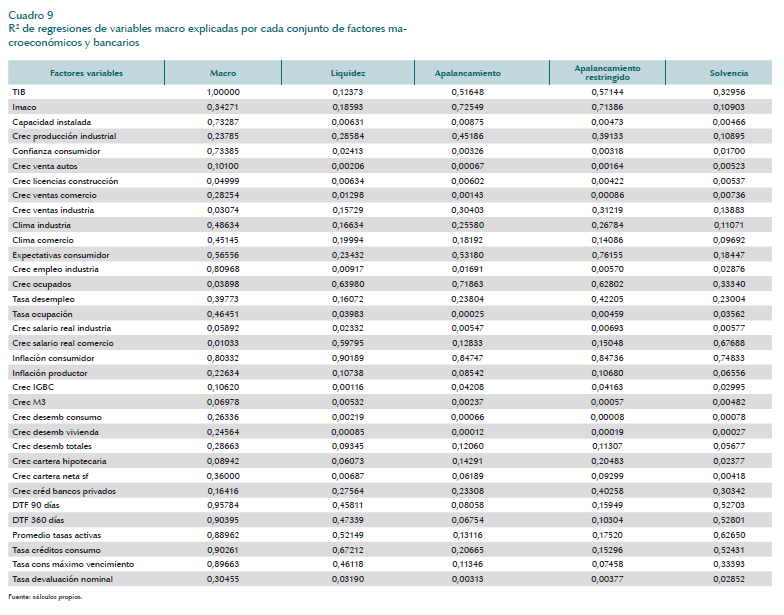This screenshot has height=615, width=784.
Task: Click the 'Liquidez' column header
Action: (348, 73)
